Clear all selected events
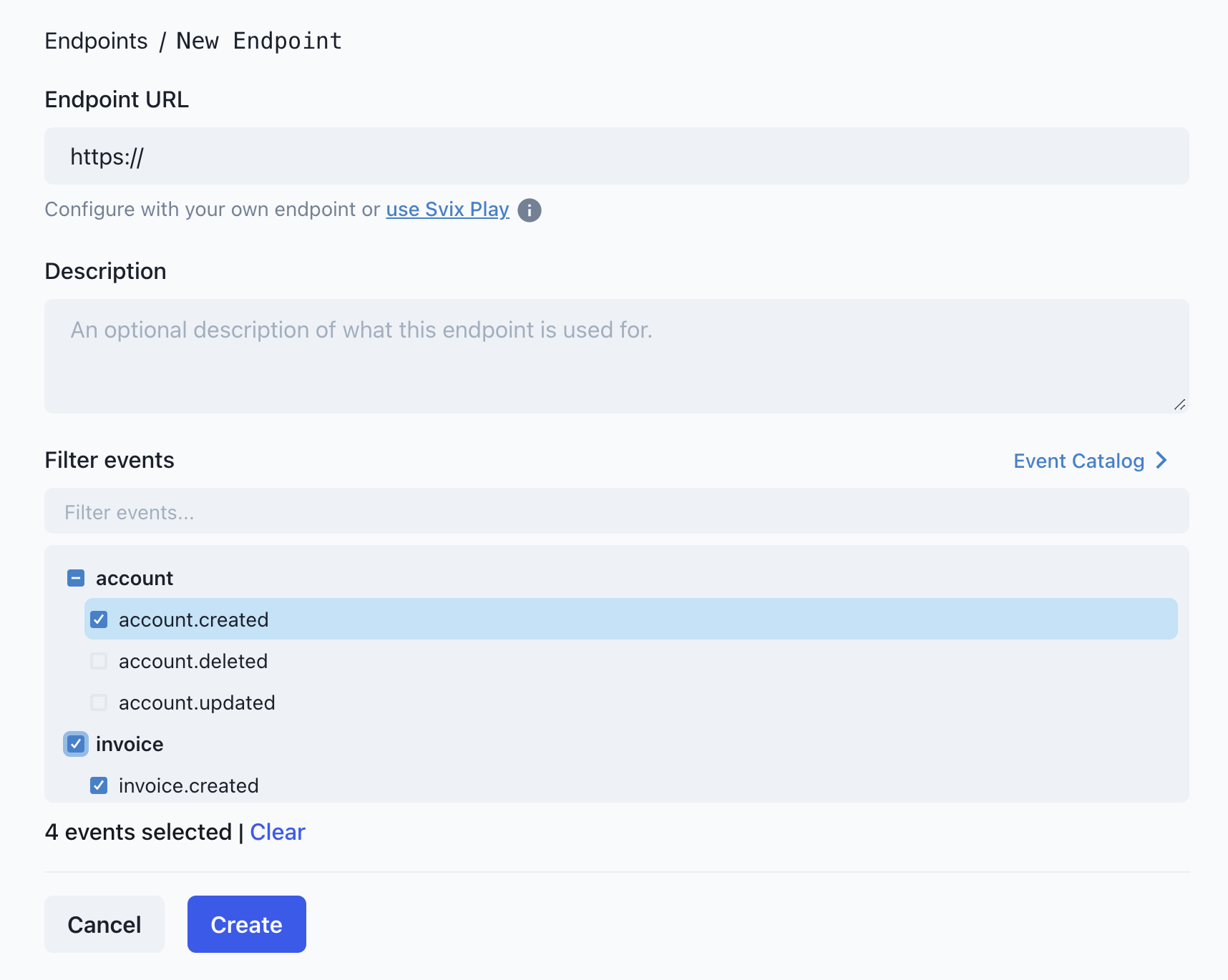 click(x=278, y=832)
